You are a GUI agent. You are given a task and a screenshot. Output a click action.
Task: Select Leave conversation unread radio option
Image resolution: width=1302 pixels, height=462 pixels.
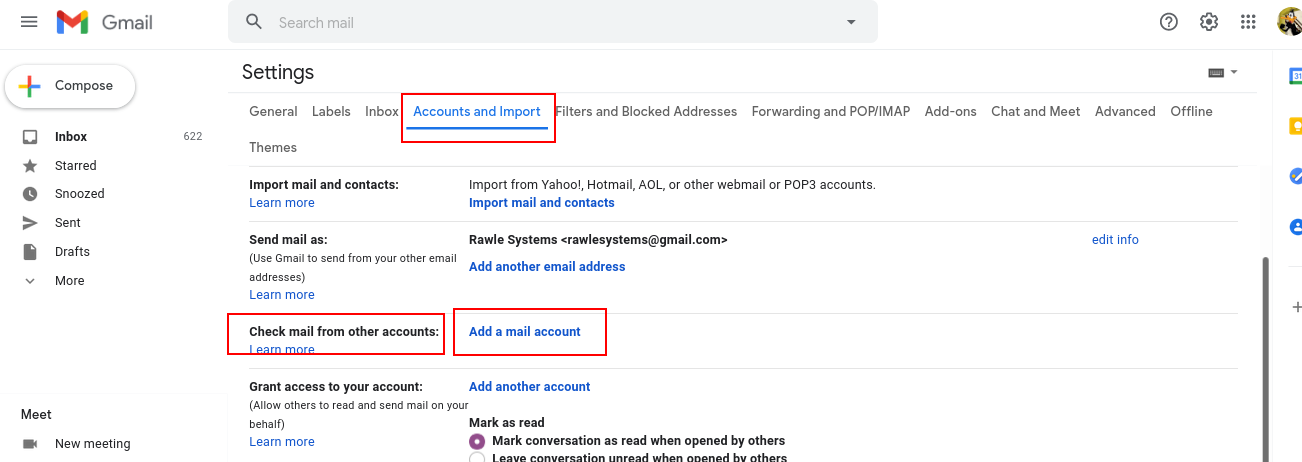pos(477,458)
